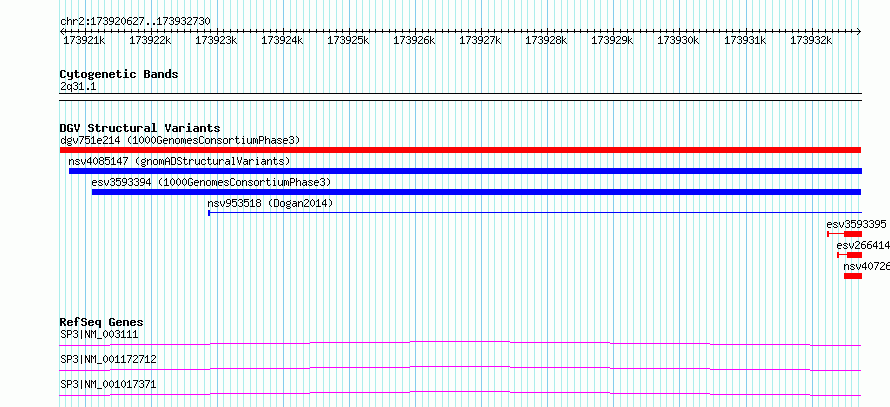Click the 173928k ruler tick label

545,41
